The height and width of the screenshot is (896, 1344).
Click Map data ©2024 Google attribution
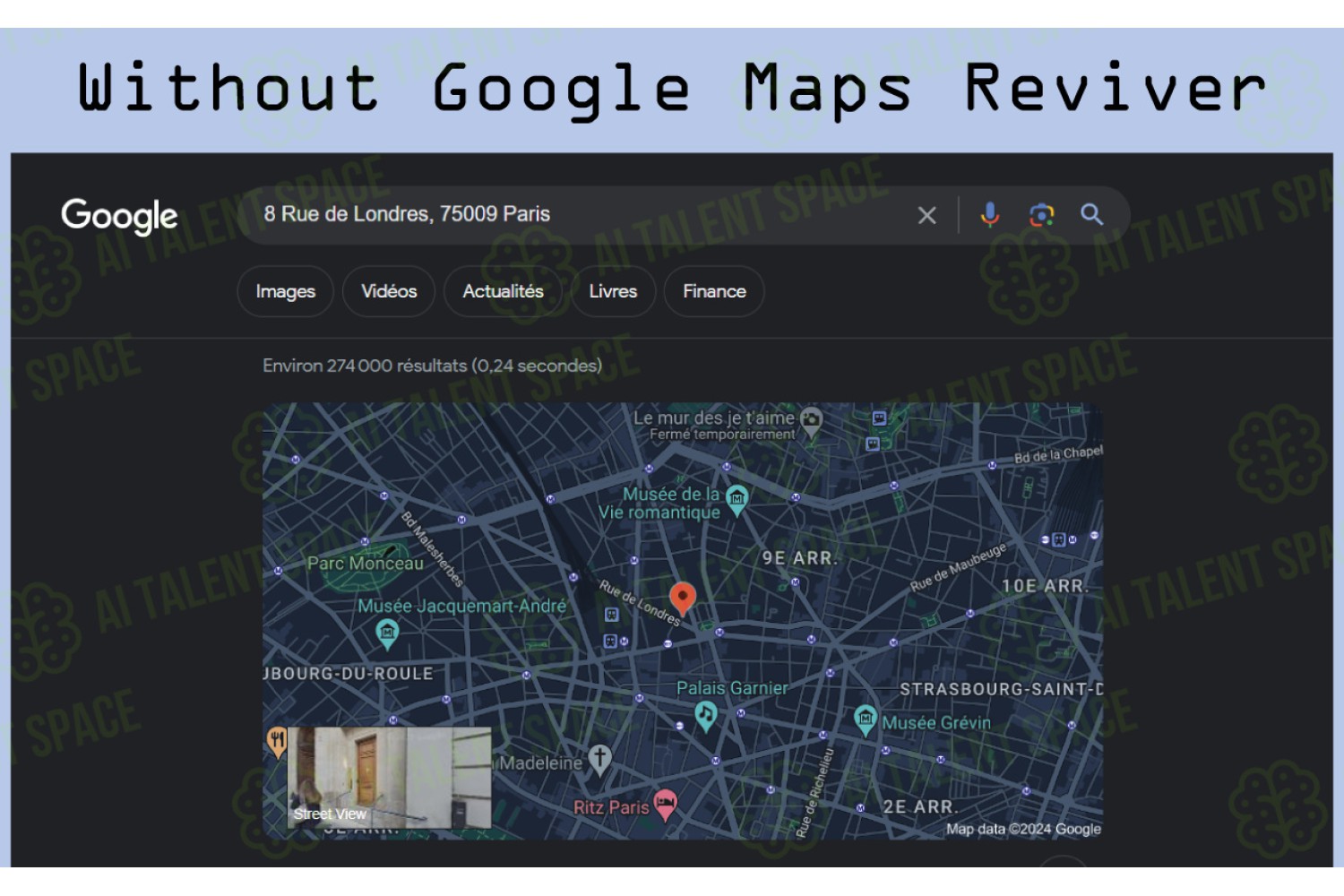pyautogui.click(x=1023, y=830)
